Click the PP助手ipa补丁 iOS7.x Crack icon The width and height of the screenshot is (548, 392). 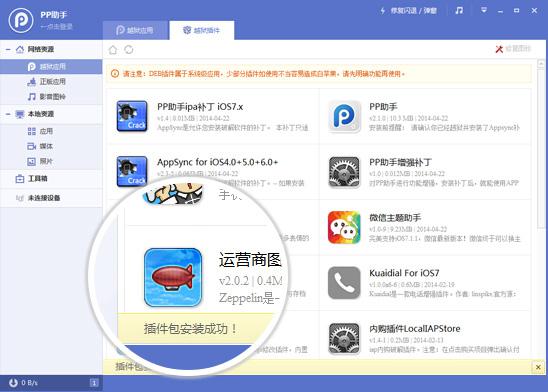tap(132, 116)
